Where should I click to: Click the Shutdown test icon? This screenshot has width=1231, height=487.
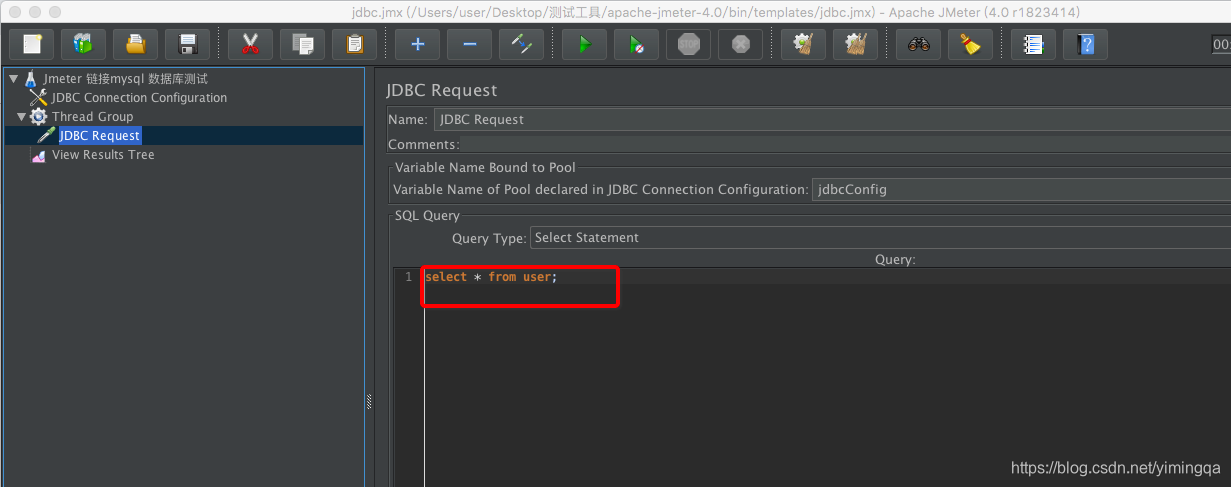click(740, 44)
